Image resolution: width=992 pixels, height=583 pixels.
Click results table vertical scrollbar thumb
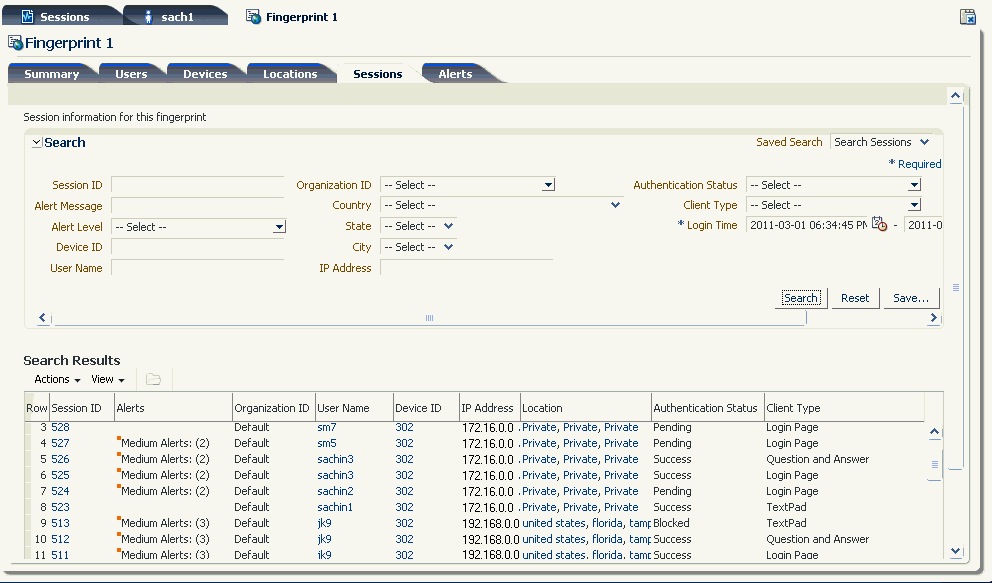tap(934, 465)
